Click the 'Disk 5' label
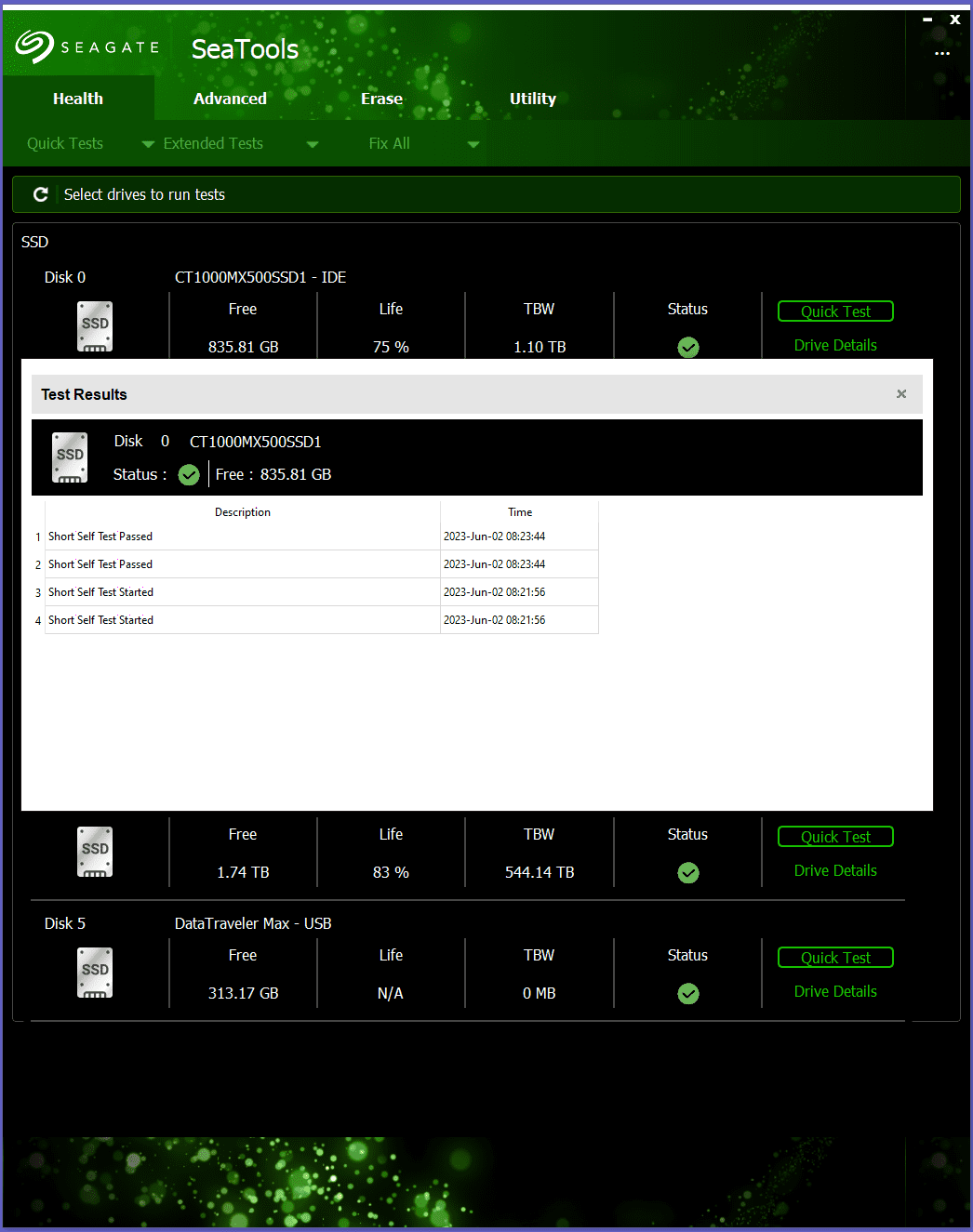This screenshot has width=973, height=1232. [65, 923]
